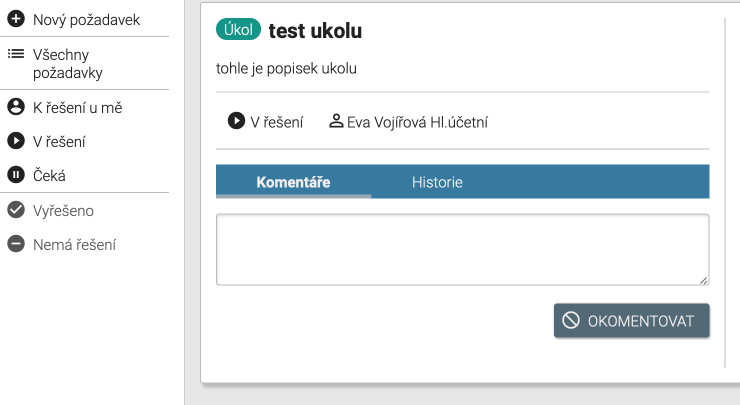Viewport: 740px width, 405px height.
Task: Switch to the Historie tab
Action: click(437, 182)
